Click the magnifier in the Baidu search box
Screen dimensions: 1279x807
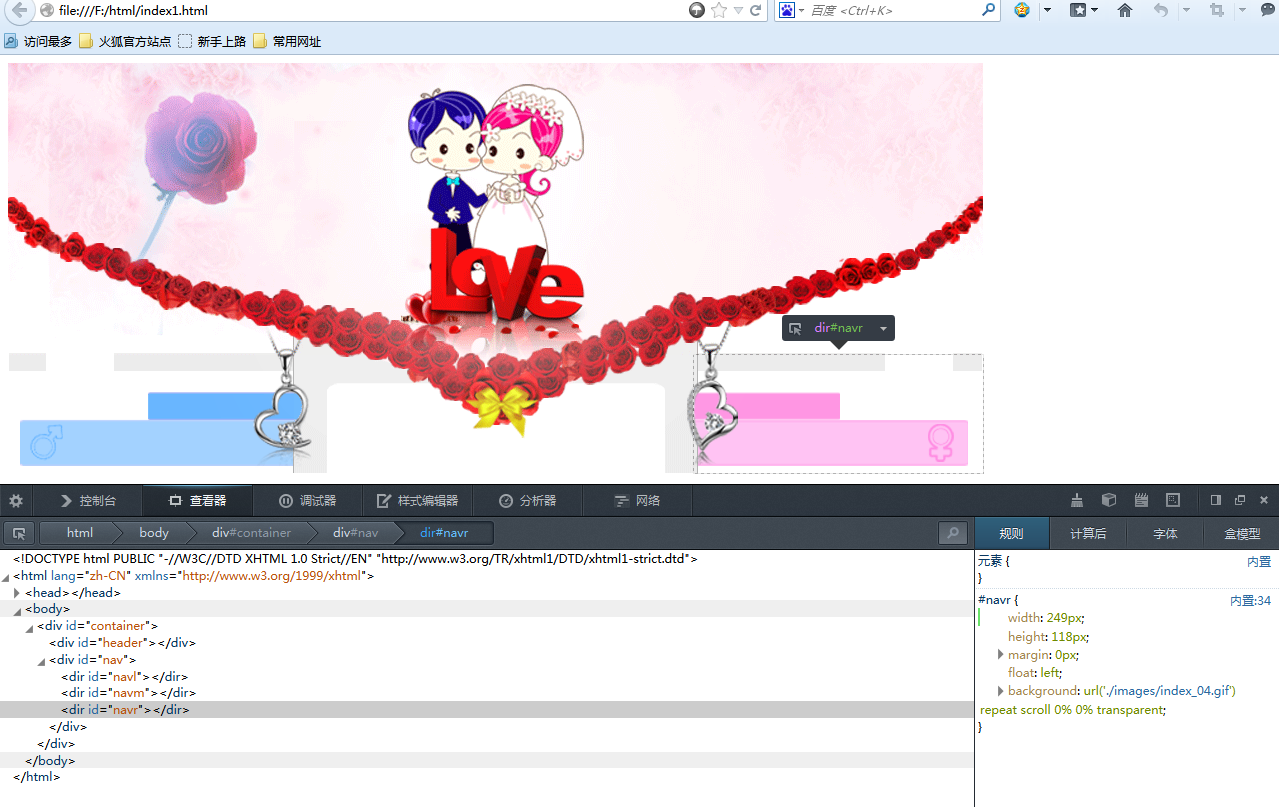pyautogui.click(x=988, y=10)
